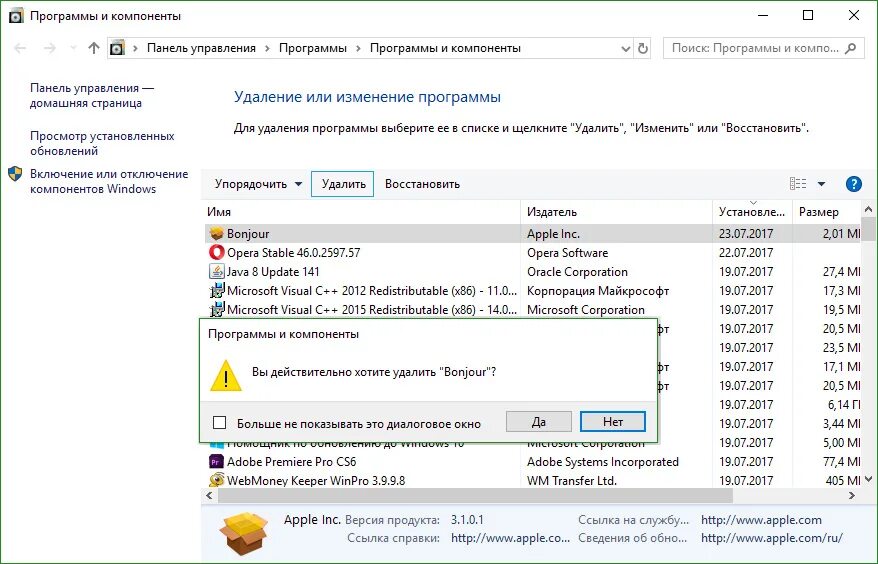The height and width of the screenshot is (564, 878).
Task: Click the Control Panel icon in address bar
Action: [117, 48]
